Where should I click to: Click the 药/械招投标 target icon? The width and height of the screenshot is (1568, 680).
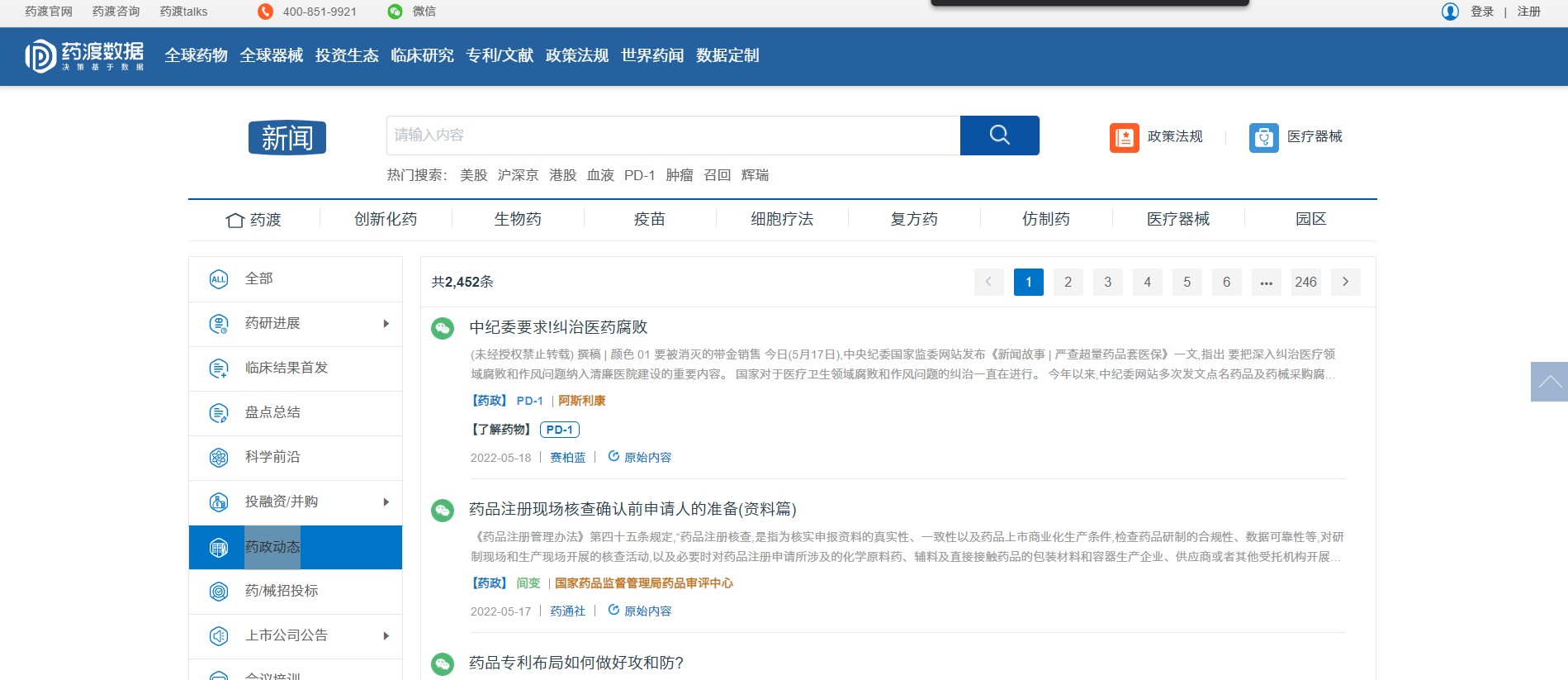coord(218,592)
